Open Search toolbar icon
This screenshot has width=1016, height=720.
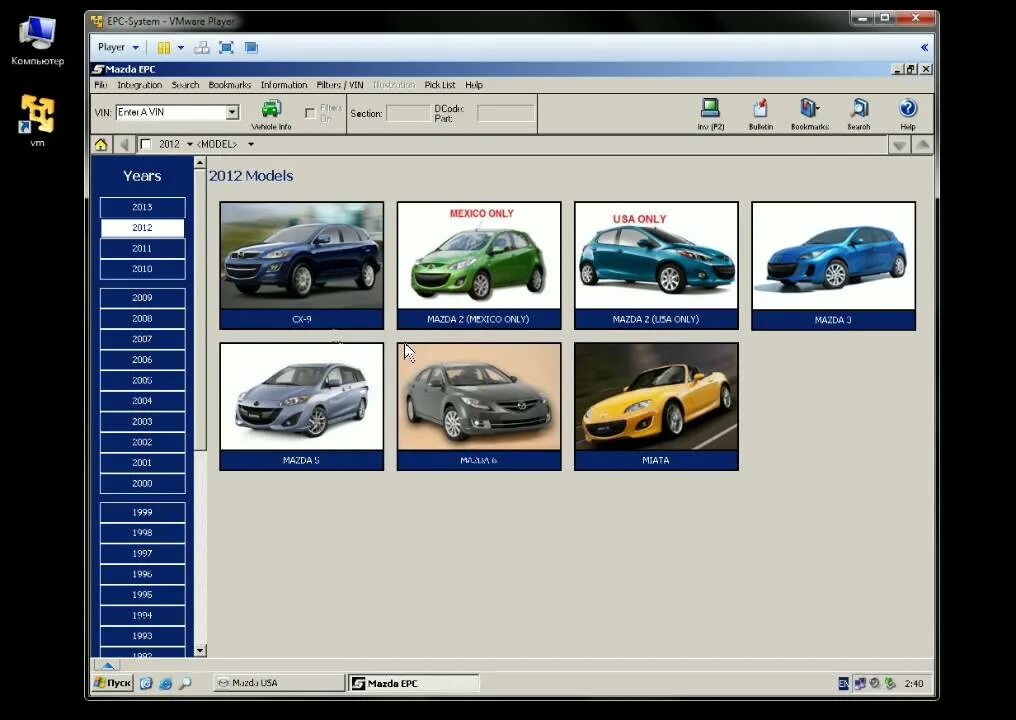(859, 115)
